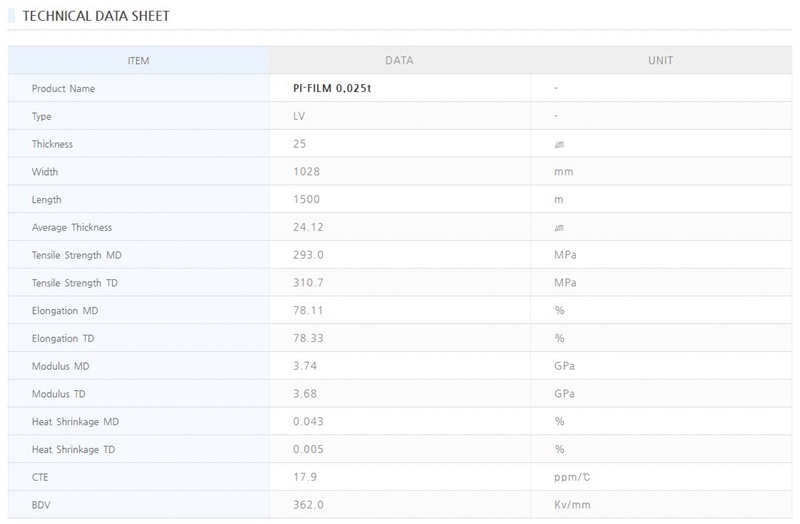Select the DATA column header

(x=399, y=61)
